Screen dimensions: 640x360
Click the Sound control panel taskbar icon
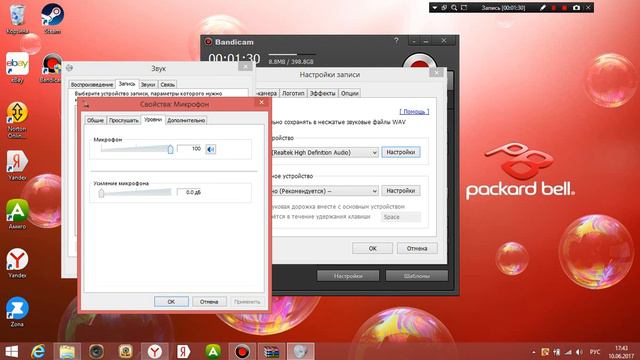point(300,352)
